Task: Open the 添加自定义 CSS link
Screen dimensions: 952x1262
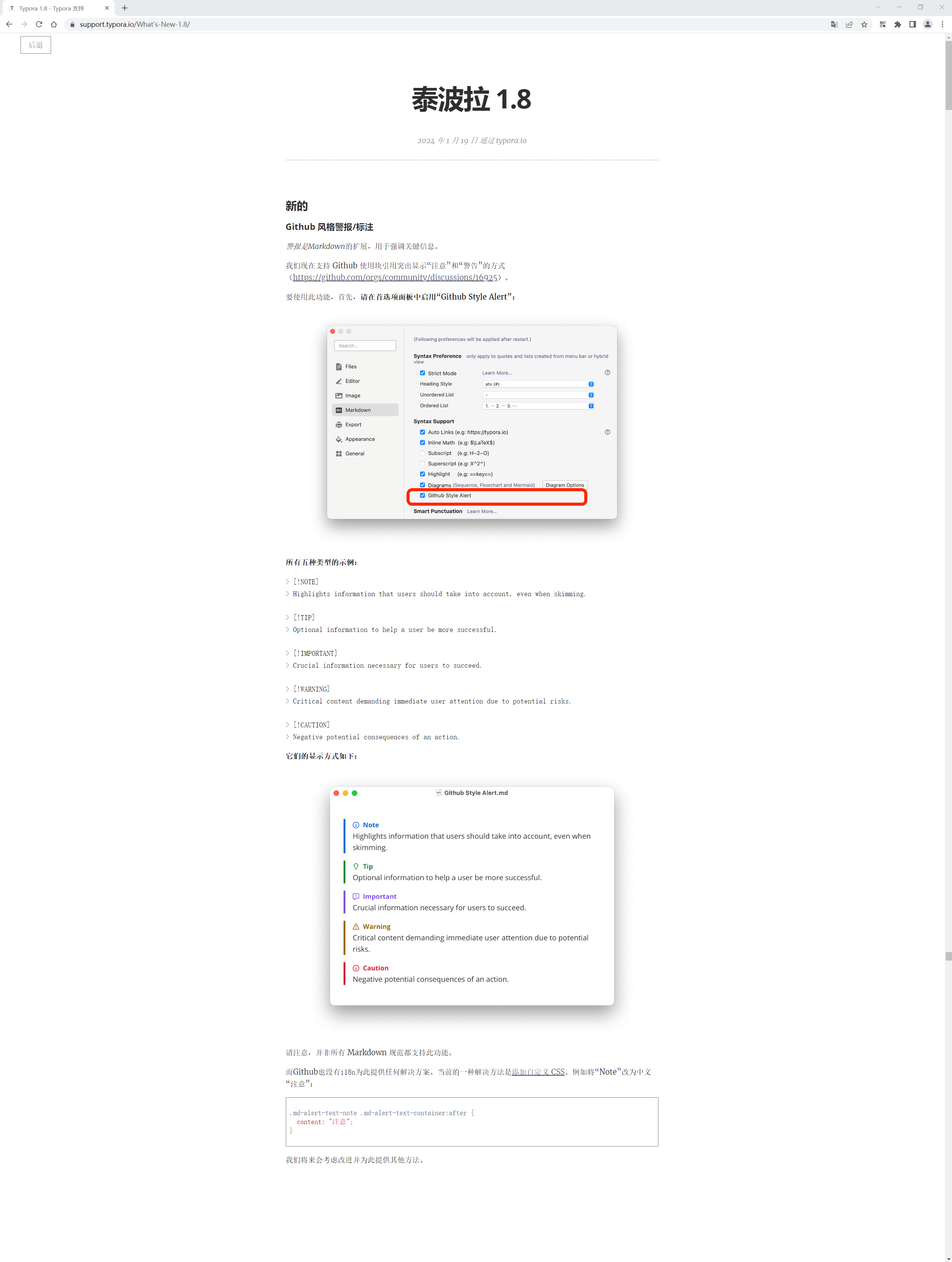Action: [538, 1072]
